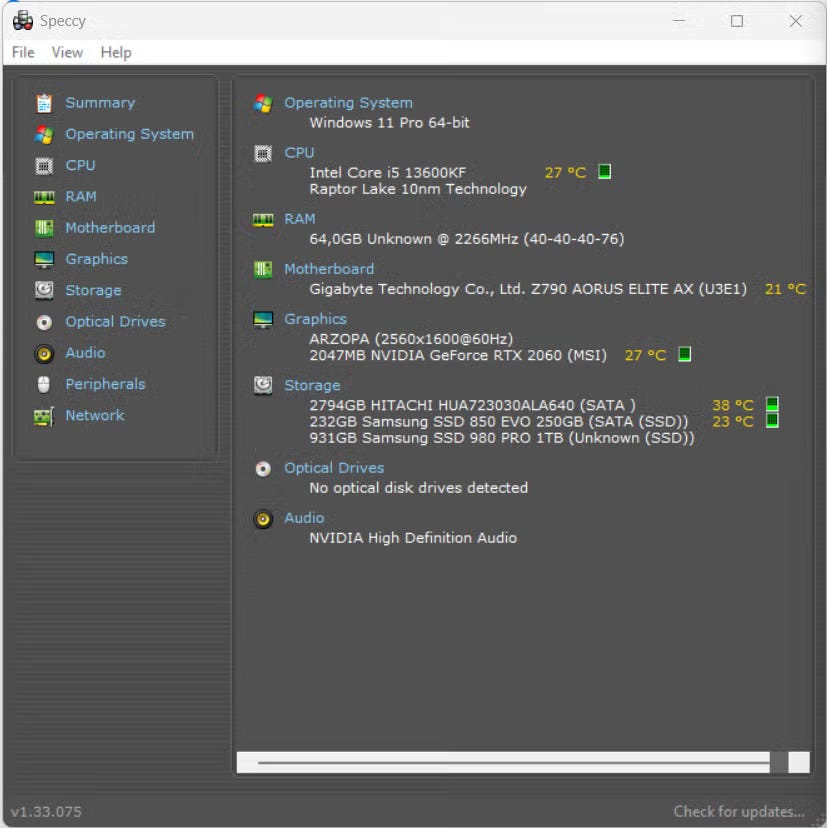
Task: Click 'NVIDIA High Definition Audio' text
Action: 413,538
